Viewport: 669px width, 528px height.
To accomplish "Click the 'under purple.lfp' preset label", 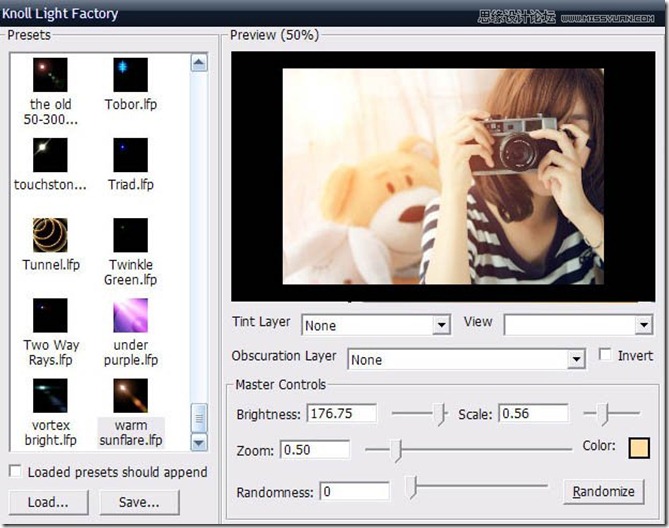I will (x=131, y=352).
